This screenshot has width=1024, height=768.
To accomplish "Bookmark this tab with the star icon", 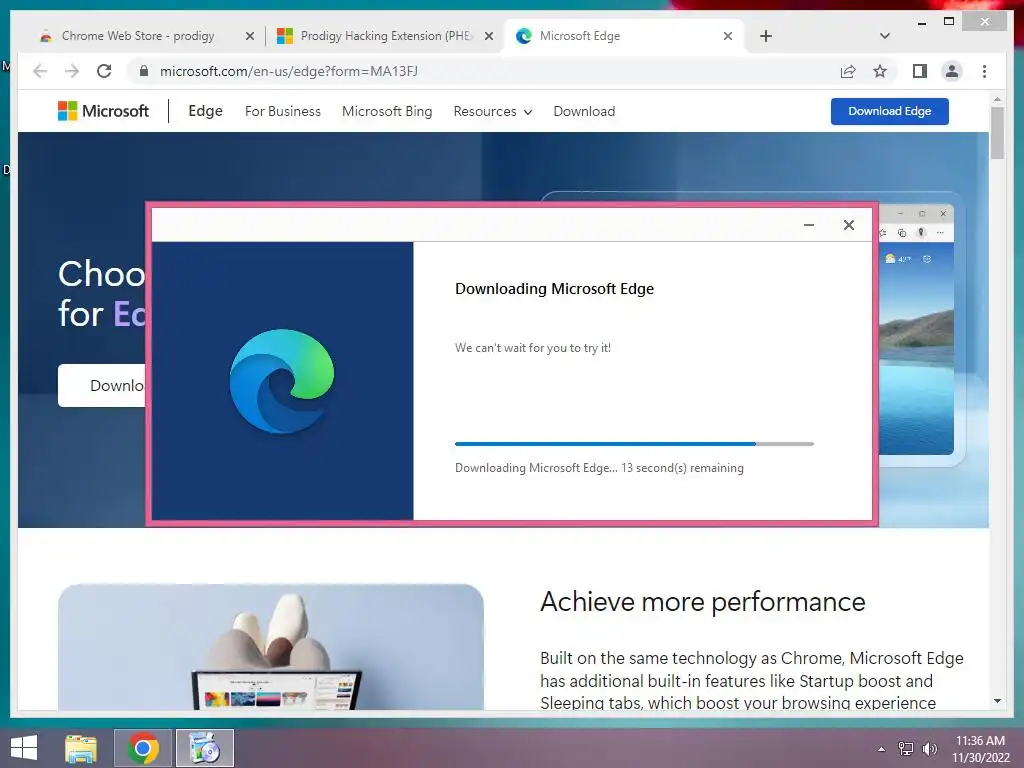I will click(x=880, y=71).
